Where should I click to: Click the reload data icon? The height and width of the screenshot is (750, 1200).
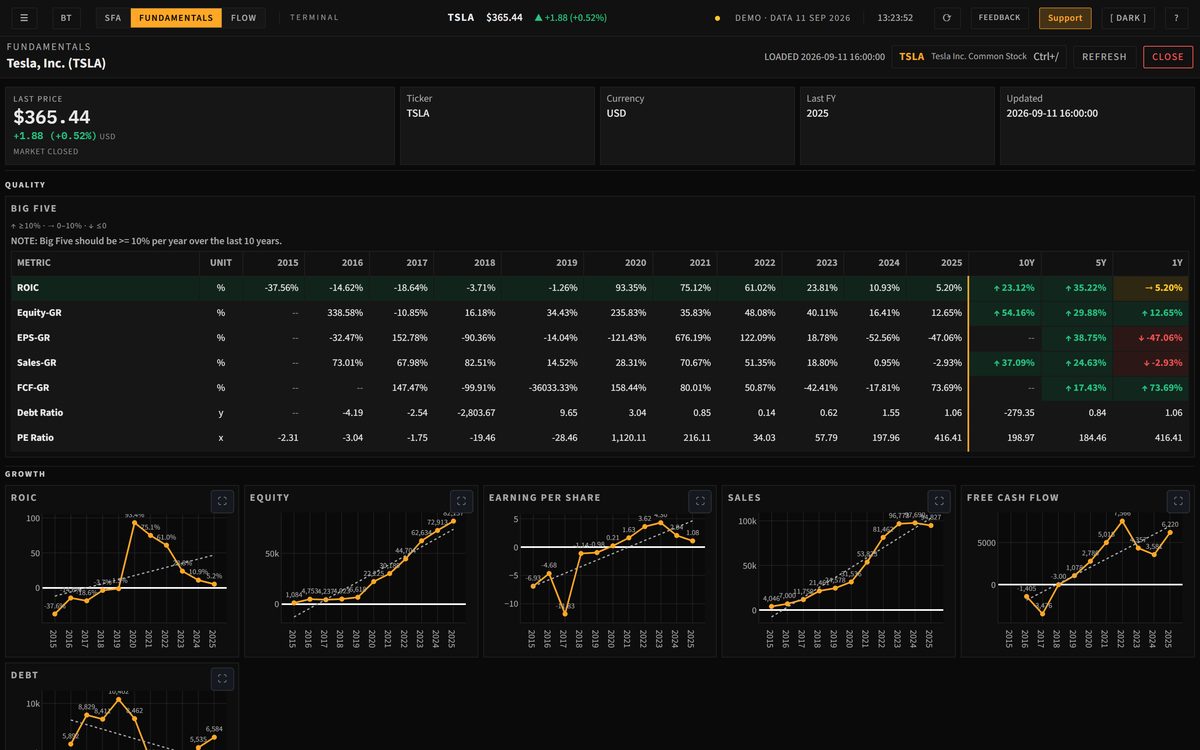pyautogui.click(x=946, y=18)
